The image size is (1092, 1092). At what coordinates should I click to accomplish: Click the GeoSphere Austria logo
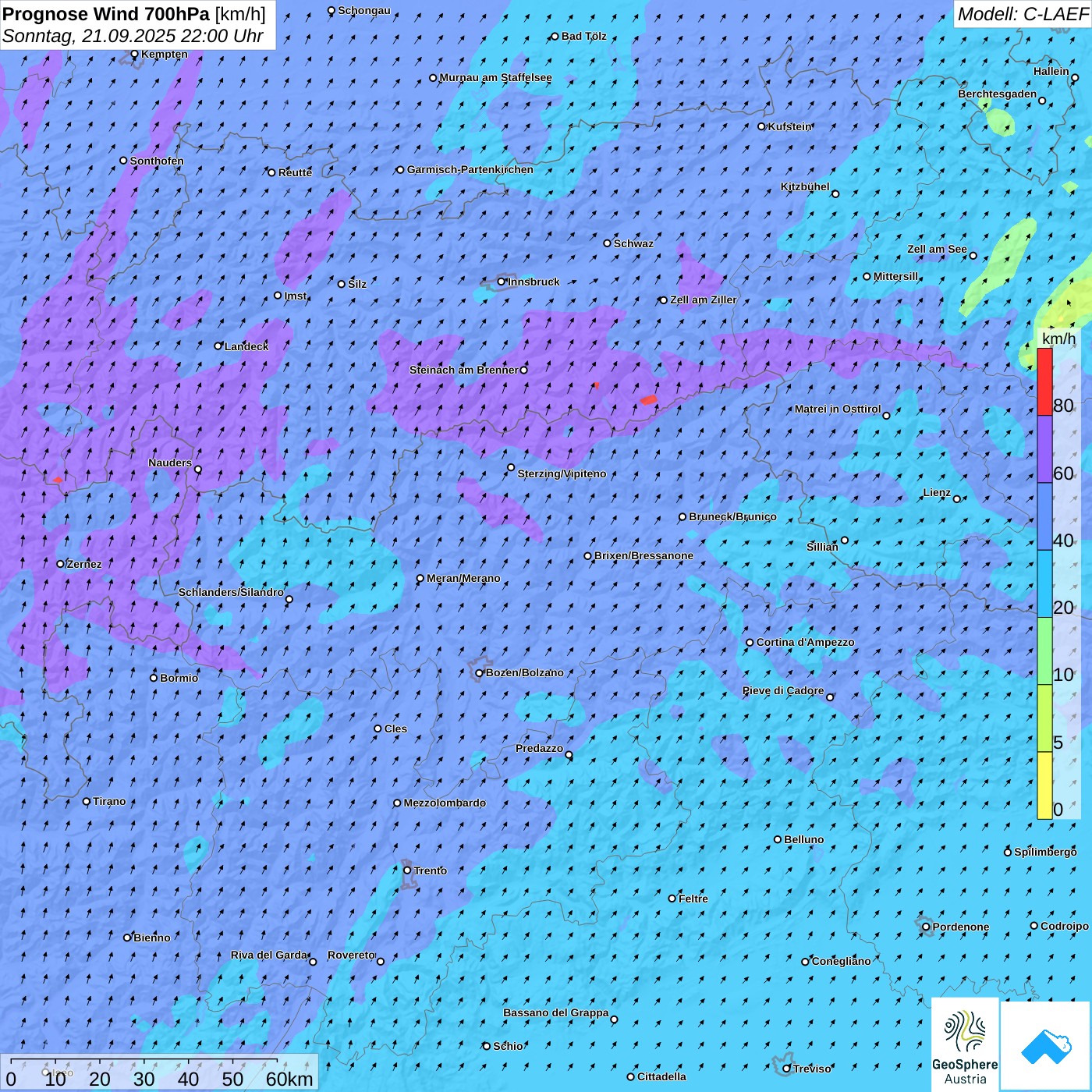tap(965, 1044)
